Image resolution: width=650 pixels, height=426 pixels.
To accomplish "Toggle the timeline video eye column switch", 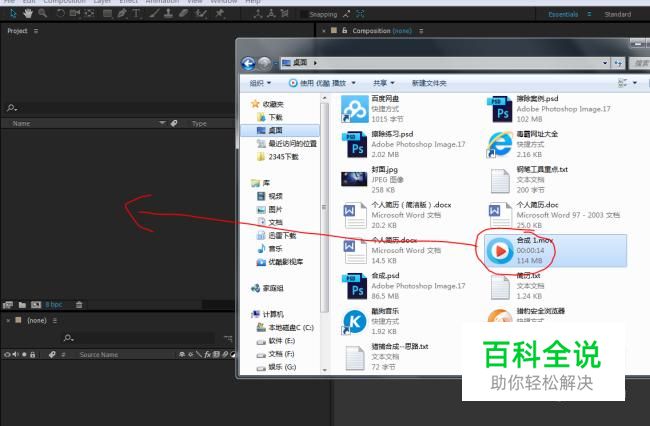I will tap(7, 355).
